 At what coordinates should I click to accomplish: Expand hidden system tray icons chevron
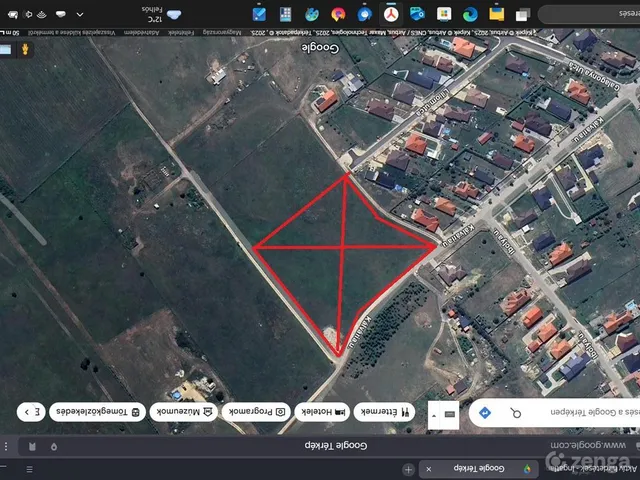coord(80,15)
